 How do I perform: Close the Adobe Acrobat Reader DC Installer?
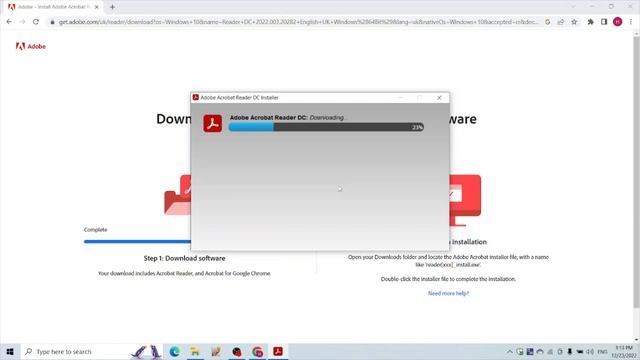439,98
